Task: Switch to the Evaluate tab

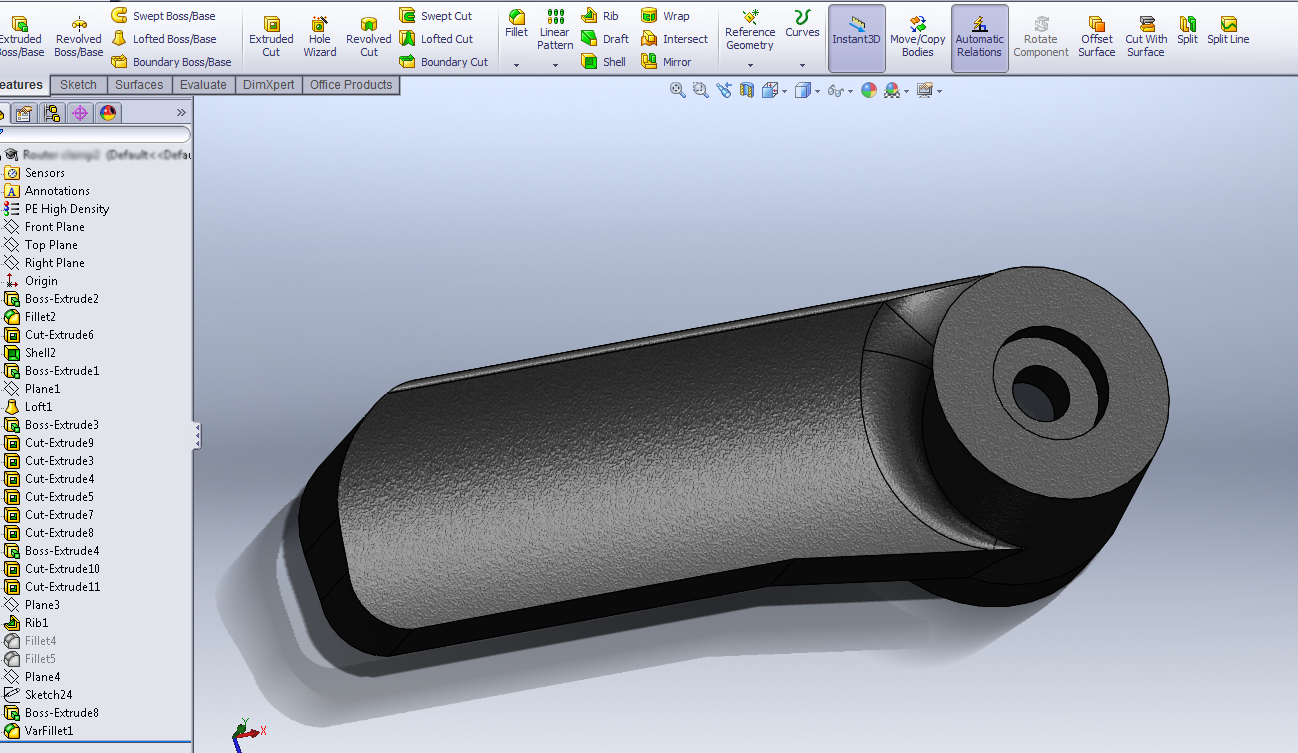Action: click(203, 85)
